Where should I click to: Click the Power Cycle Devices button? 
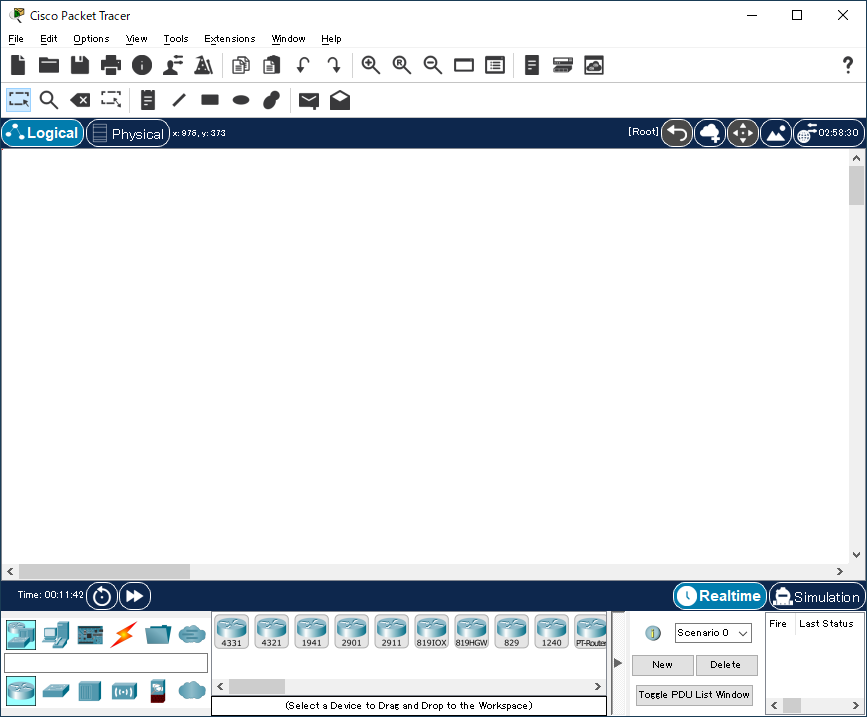(x=102, y=596)
